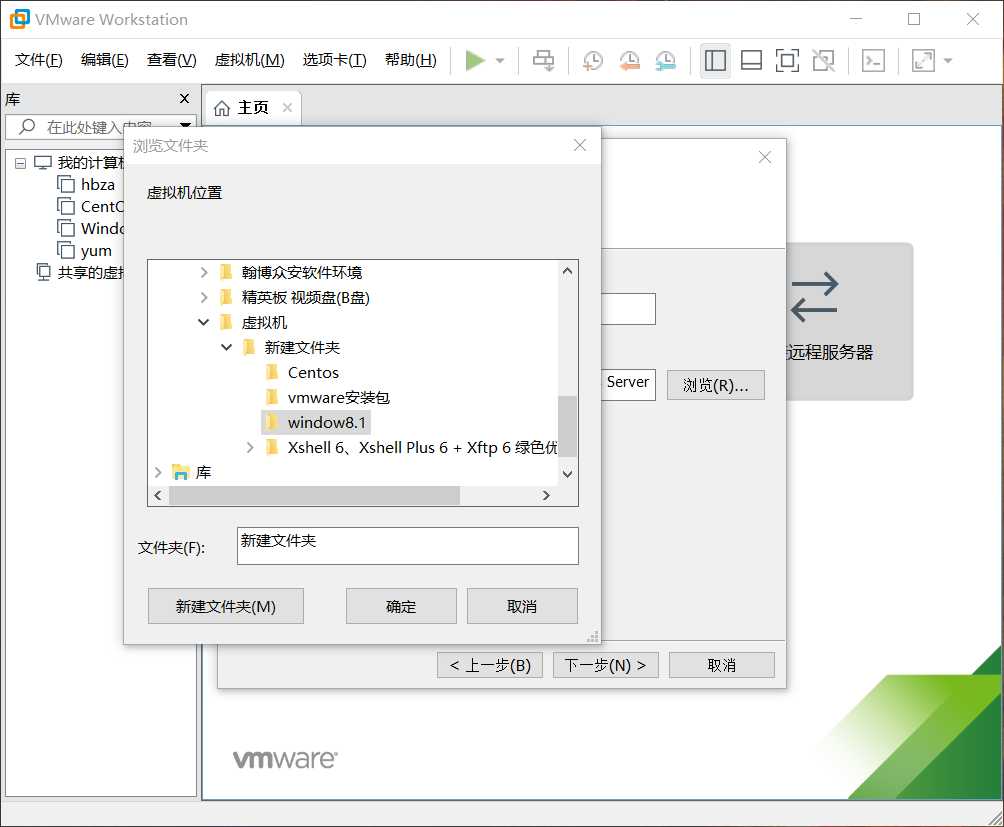
Task: Collapse the 新建文件夹 tree folder
Action: 227,348
